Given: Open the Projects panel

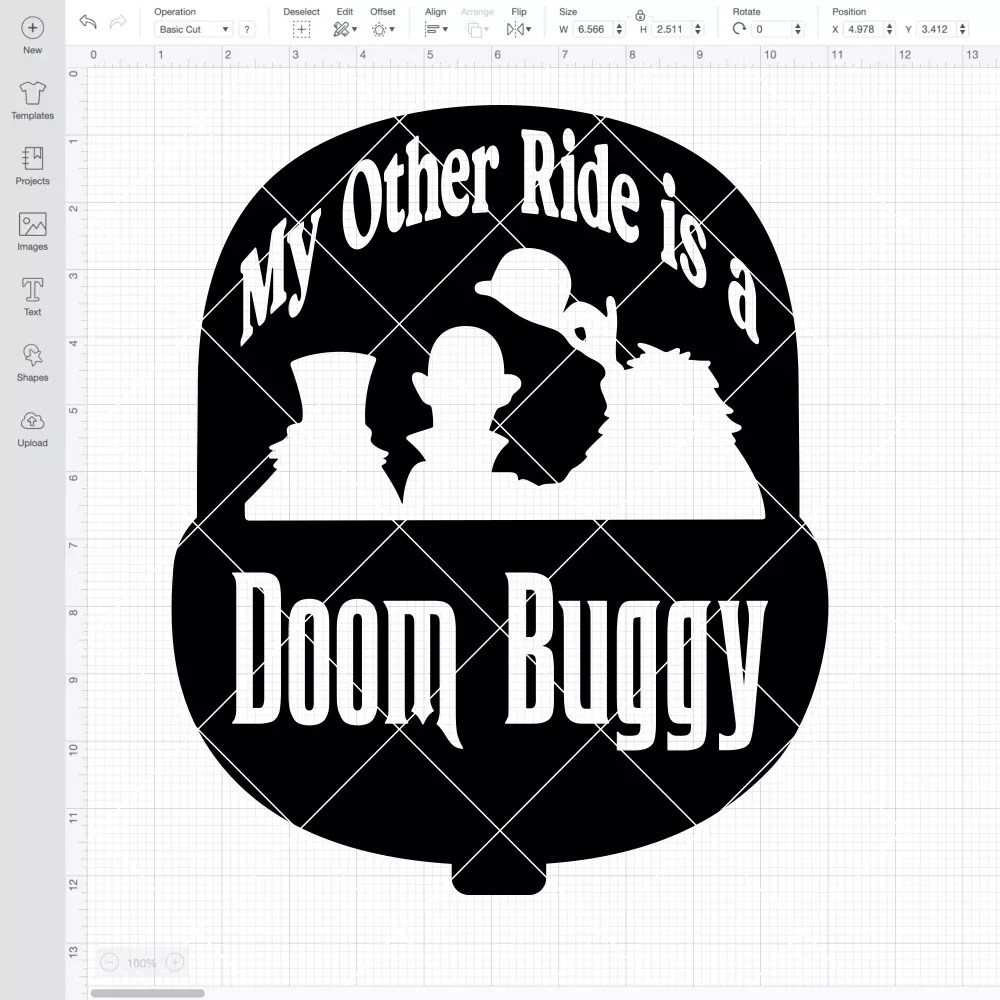Looking at the screenshot, I should tap(33, 166).
